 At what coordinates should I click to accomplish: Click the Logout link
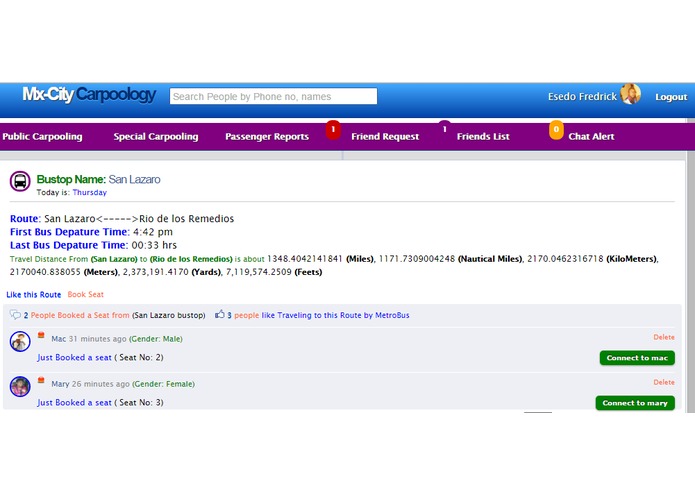(x=671, y=97)
